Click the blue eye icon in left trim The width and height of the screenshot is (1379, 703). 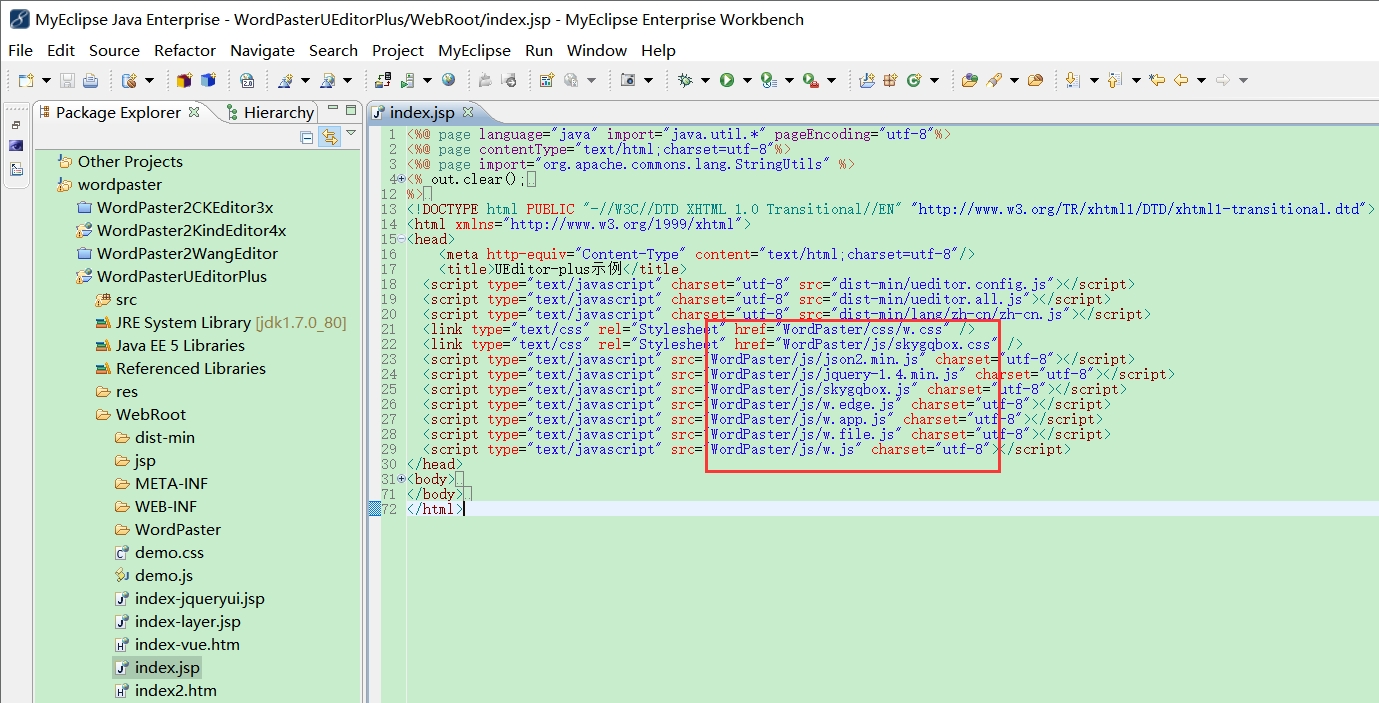coord(15,146)
